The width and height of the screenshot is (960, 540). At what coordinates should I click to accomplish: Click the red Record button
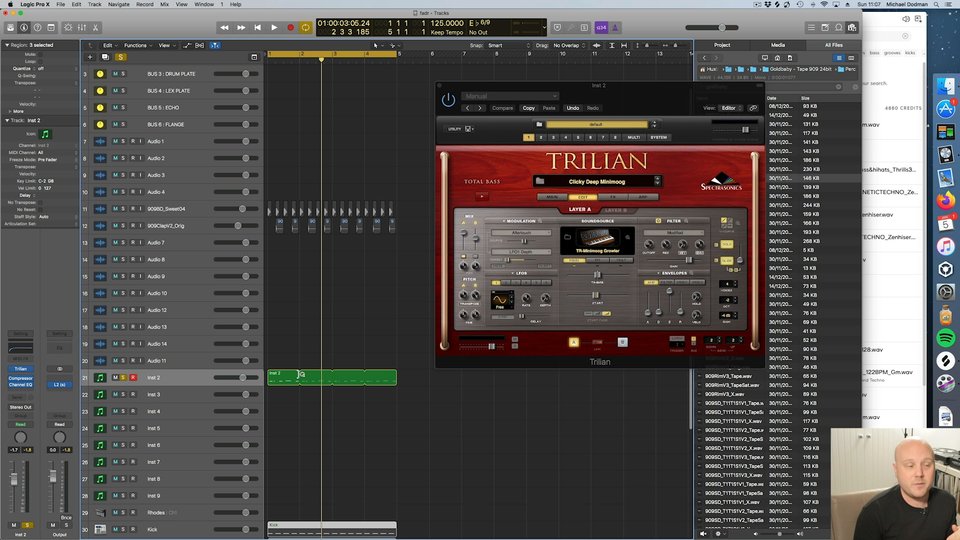(x=290, y=28)
